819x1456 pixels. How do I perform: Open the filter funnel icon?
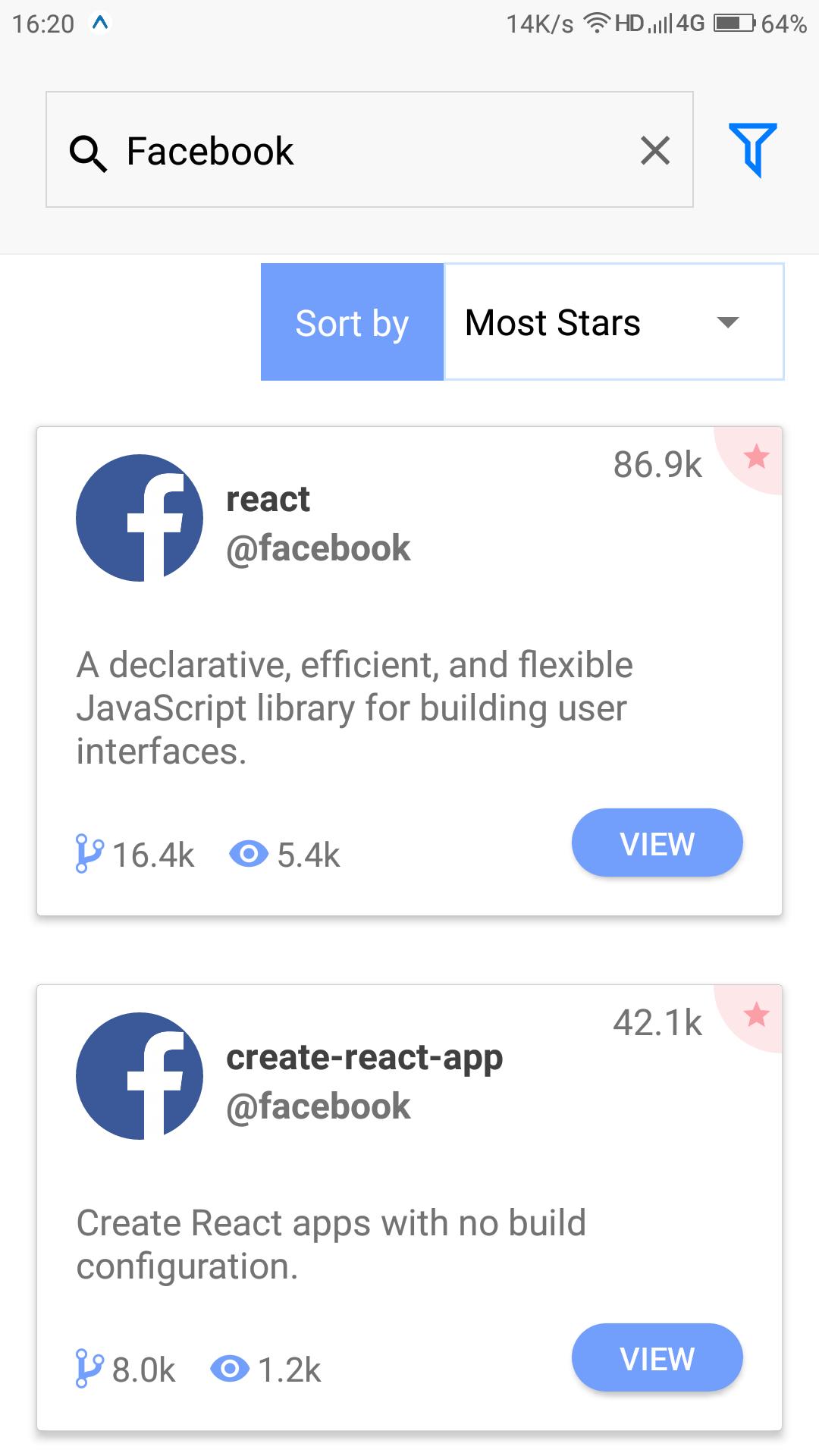[x=752, y=149]
